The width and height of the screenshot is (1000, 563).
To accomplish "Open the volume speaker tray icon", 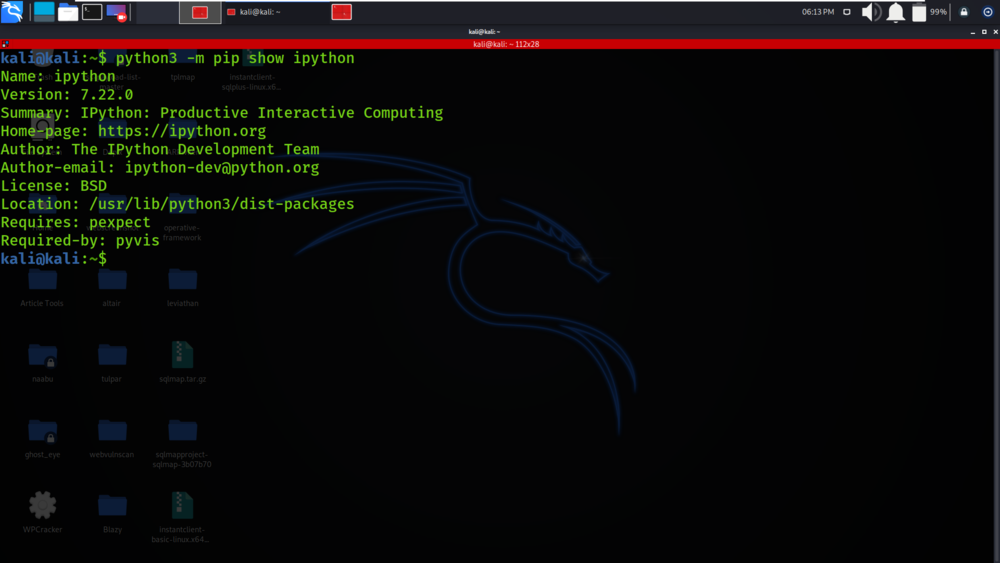I will point(871,12).
